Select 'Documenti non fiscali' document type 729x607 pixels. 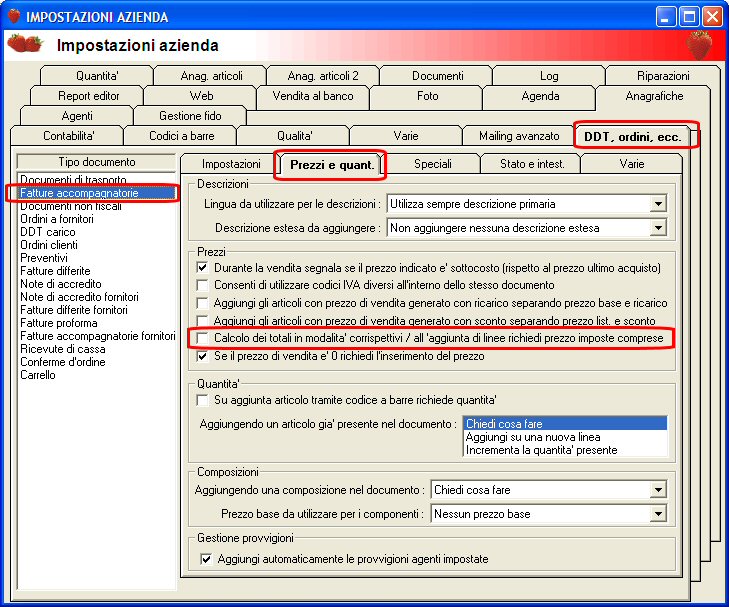coord(97,205)
